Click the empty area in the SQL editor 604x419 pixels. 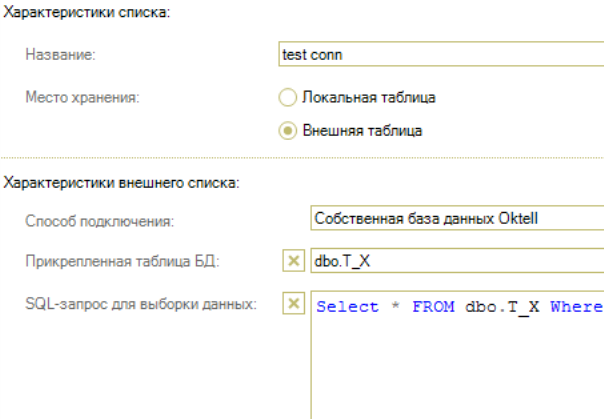tap(457, 370)
